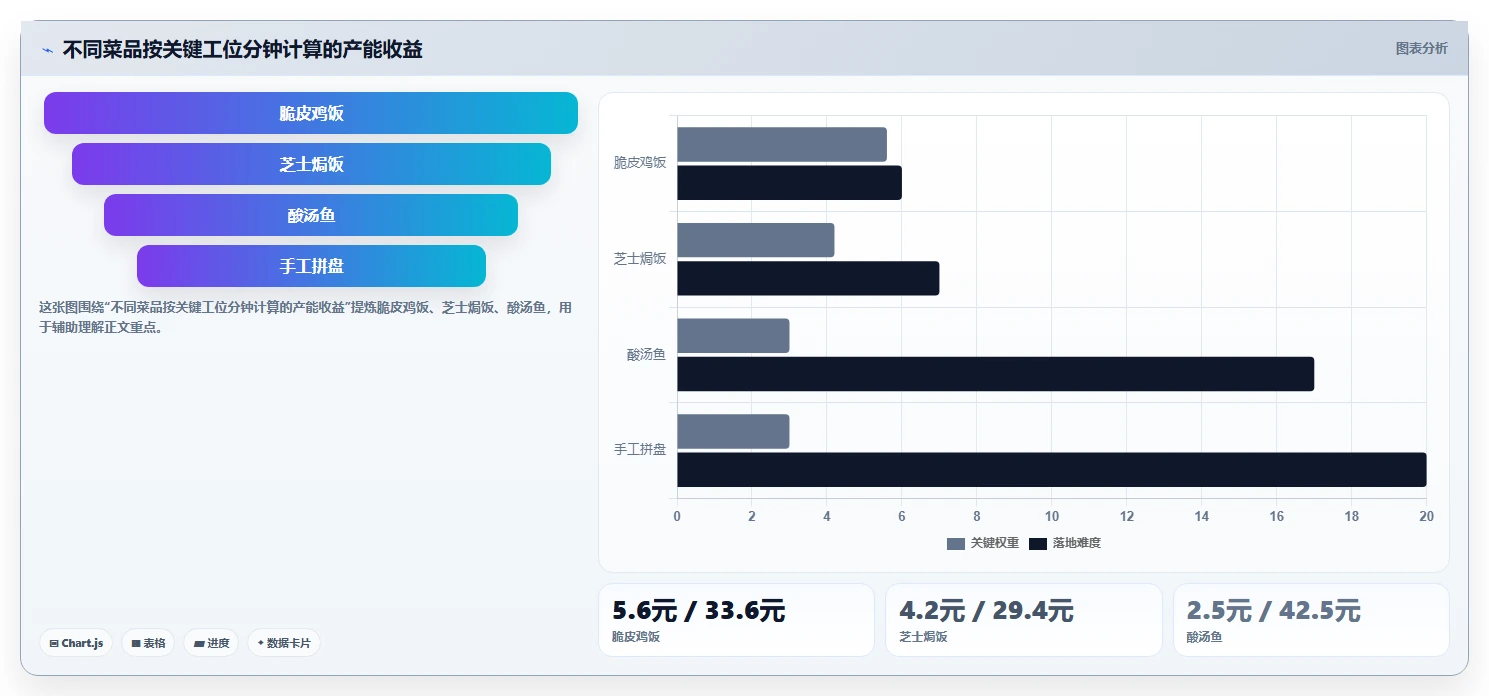Toggle the 落地难度 legend series

click(x=1065, y=543)
